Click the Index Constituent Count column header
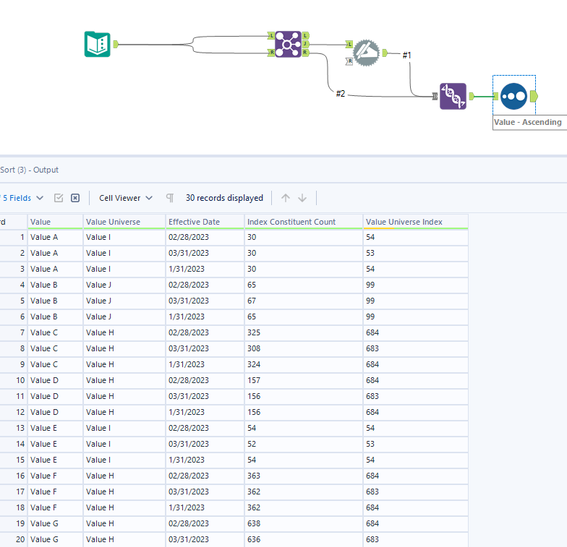This screenshot has height=547, width=567. pyautogui.click(x=304, y=222)
